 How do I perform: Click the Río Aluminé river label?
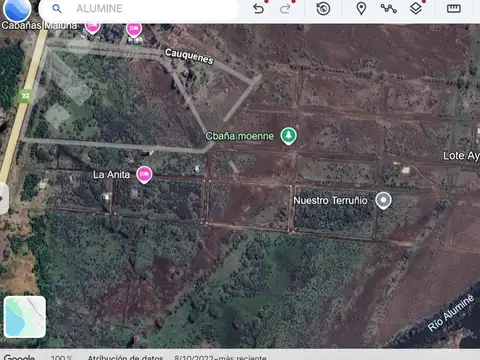(x=451, y=313)
